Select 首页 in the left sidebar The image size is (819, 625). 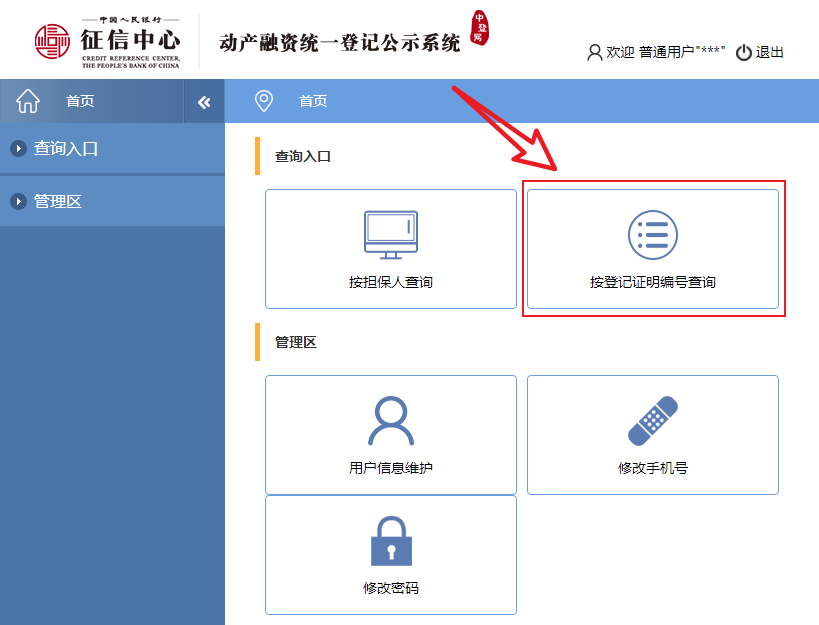[80, 101]
